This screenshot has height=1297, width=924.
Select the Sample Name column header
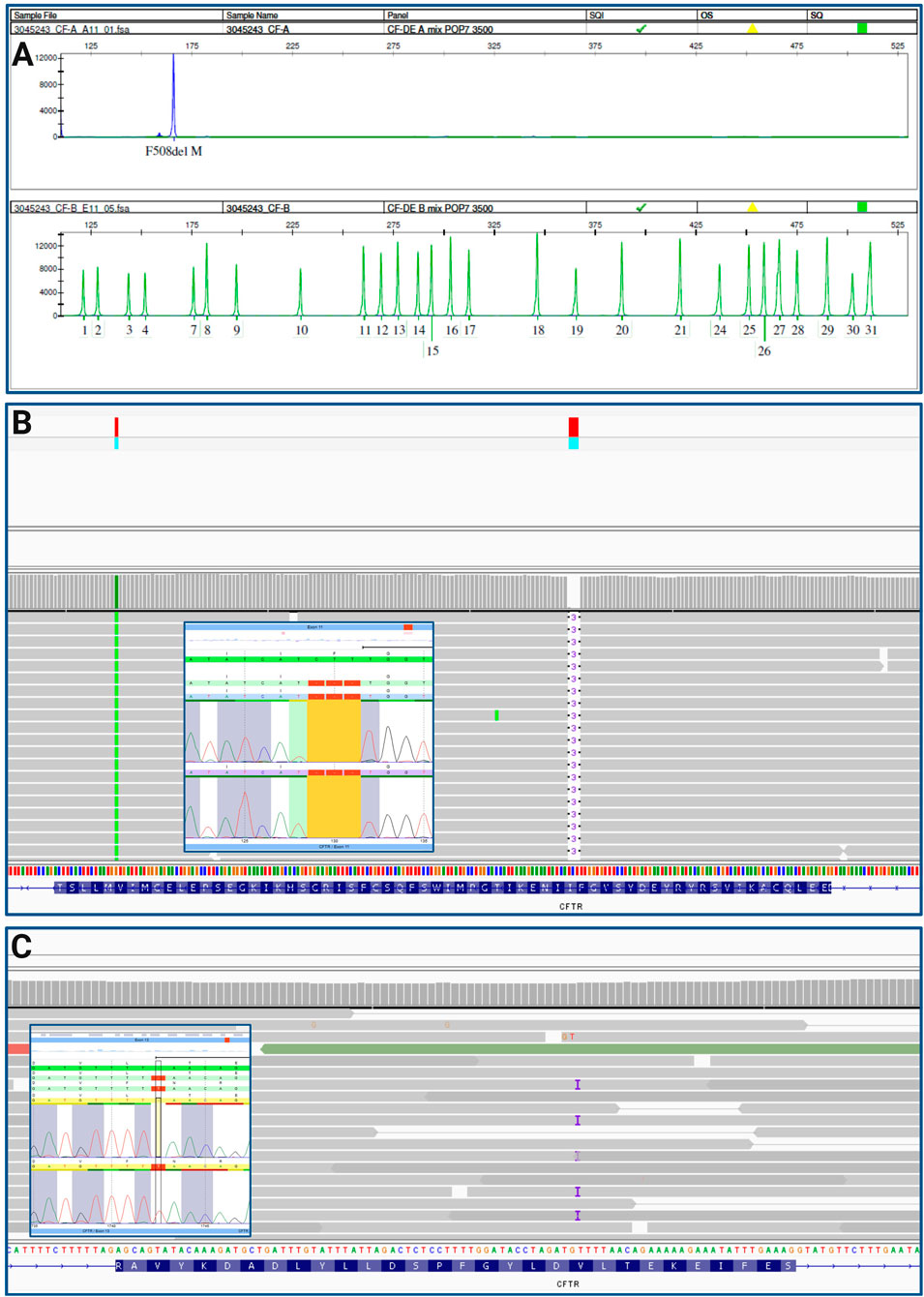(252, 15)
